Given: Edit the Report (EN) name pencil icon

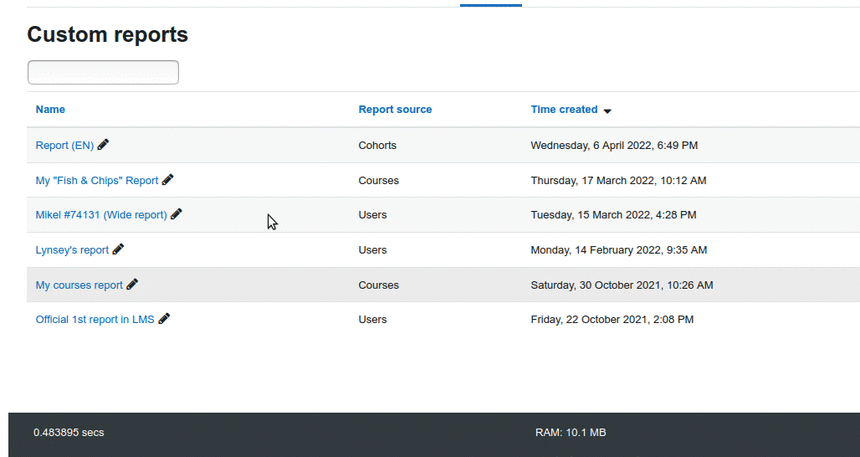Looking at the screenshot, I should tap(103, 144).
